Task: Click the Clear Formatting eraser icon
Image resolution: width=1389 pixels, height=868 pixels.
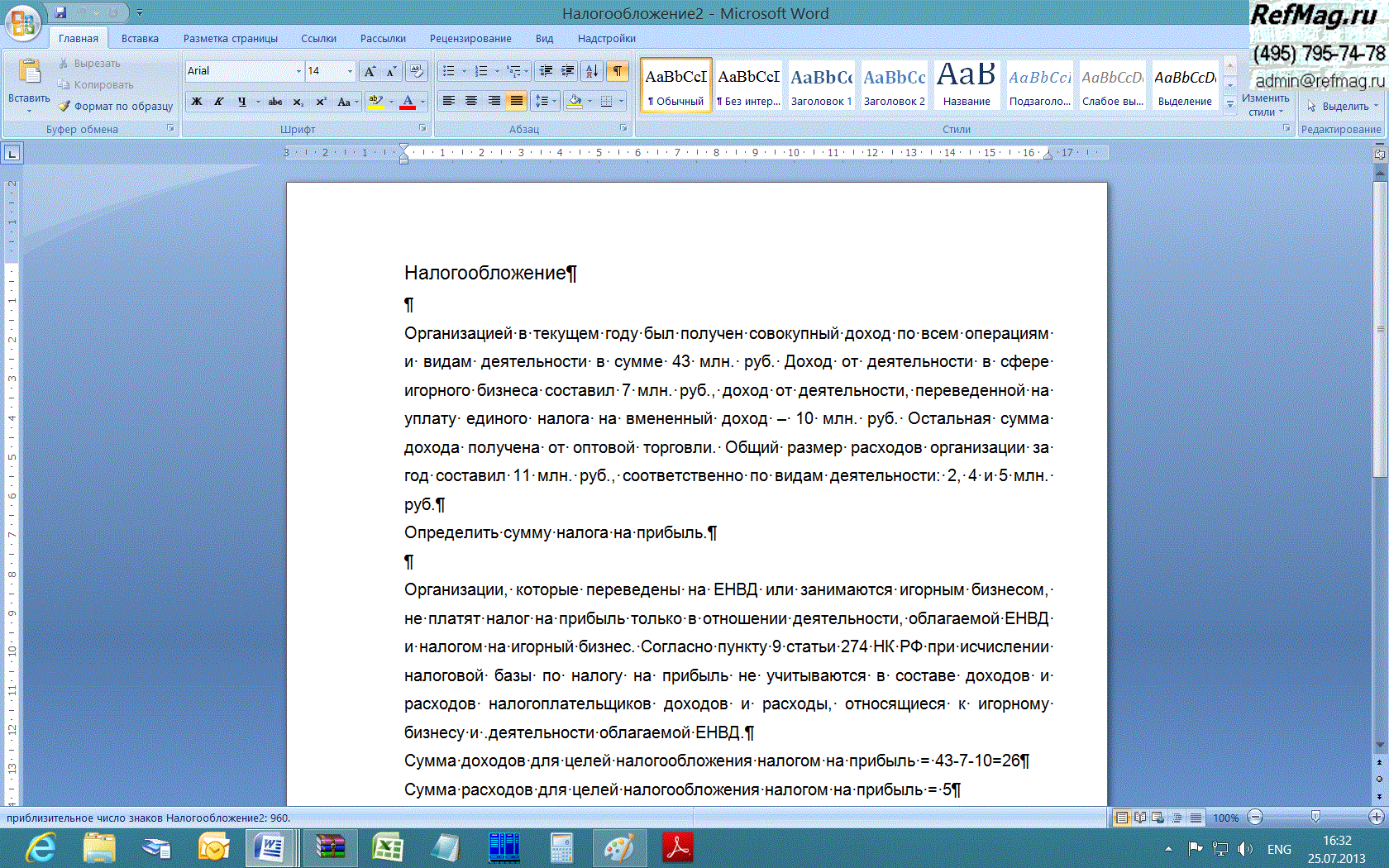Action: coord(417,71)
